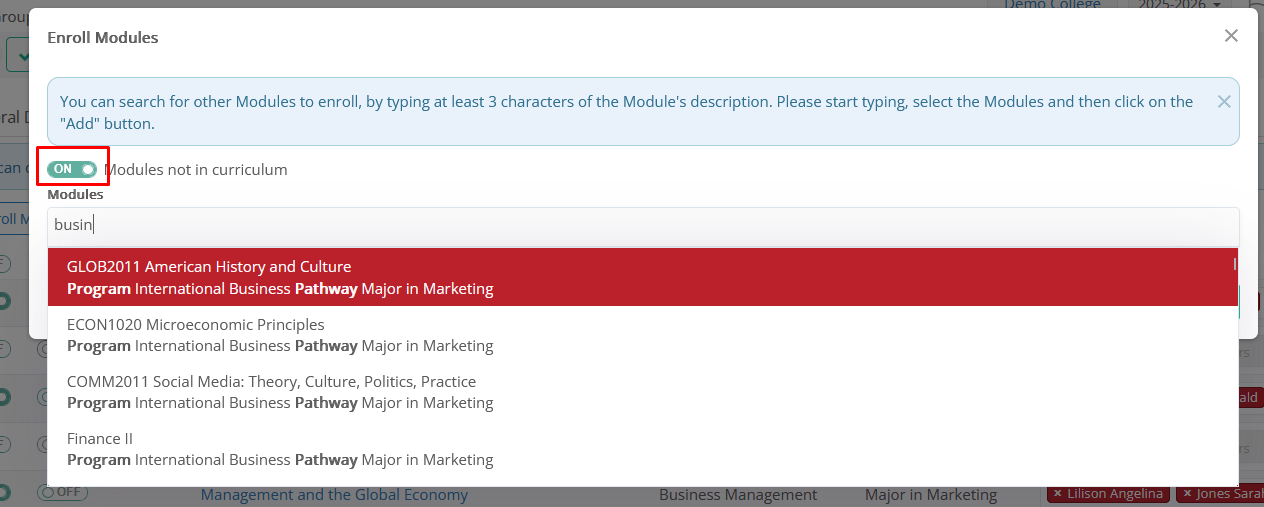Image resolution: width=1264 pixels, height=507 pixels.
Task: Click the Modules not in curriculum label
Action: coord(196,170)
